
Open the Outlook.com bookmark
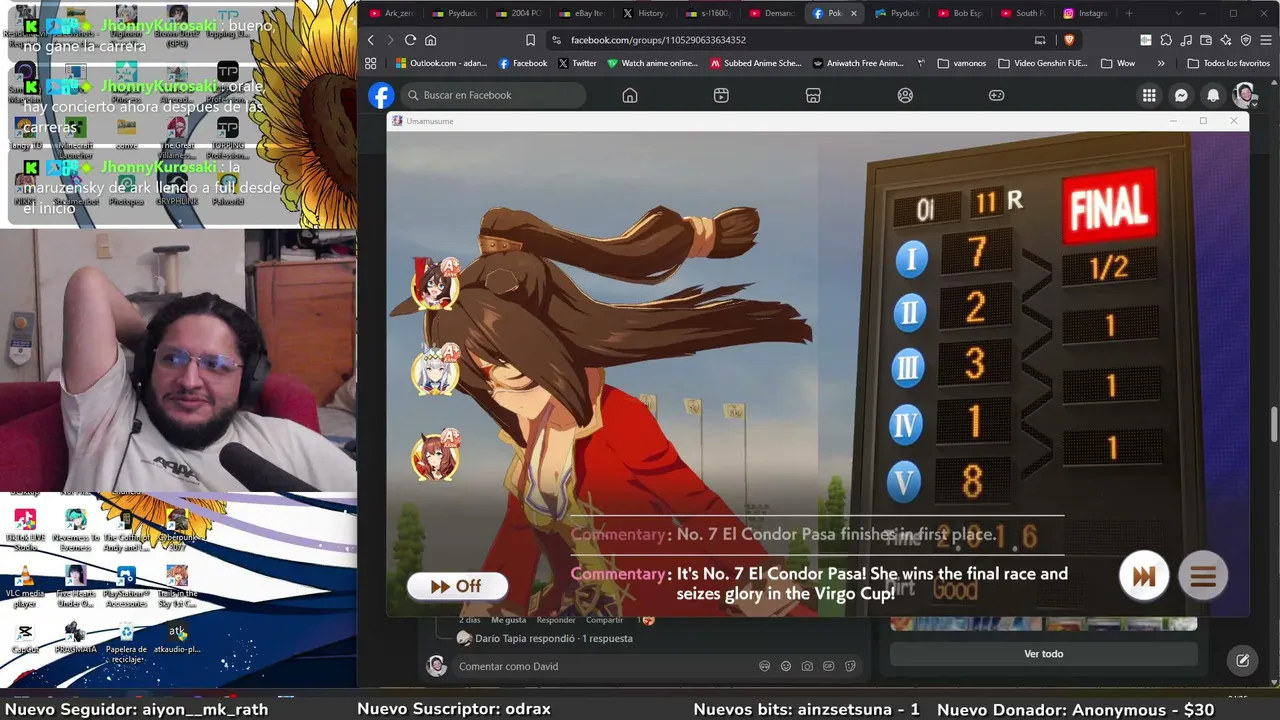coord(441,63)
